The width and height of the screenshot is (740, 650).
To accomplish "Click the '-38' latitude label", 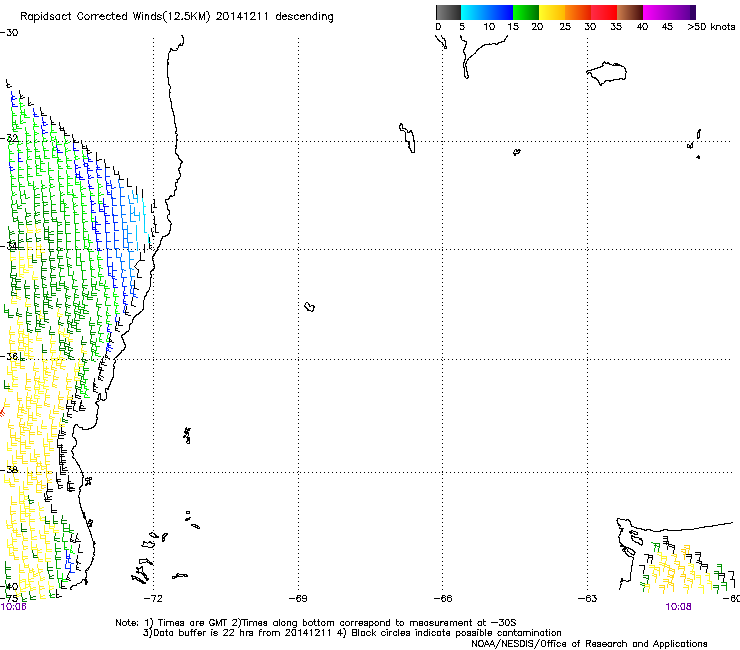I will pos(9,470).
